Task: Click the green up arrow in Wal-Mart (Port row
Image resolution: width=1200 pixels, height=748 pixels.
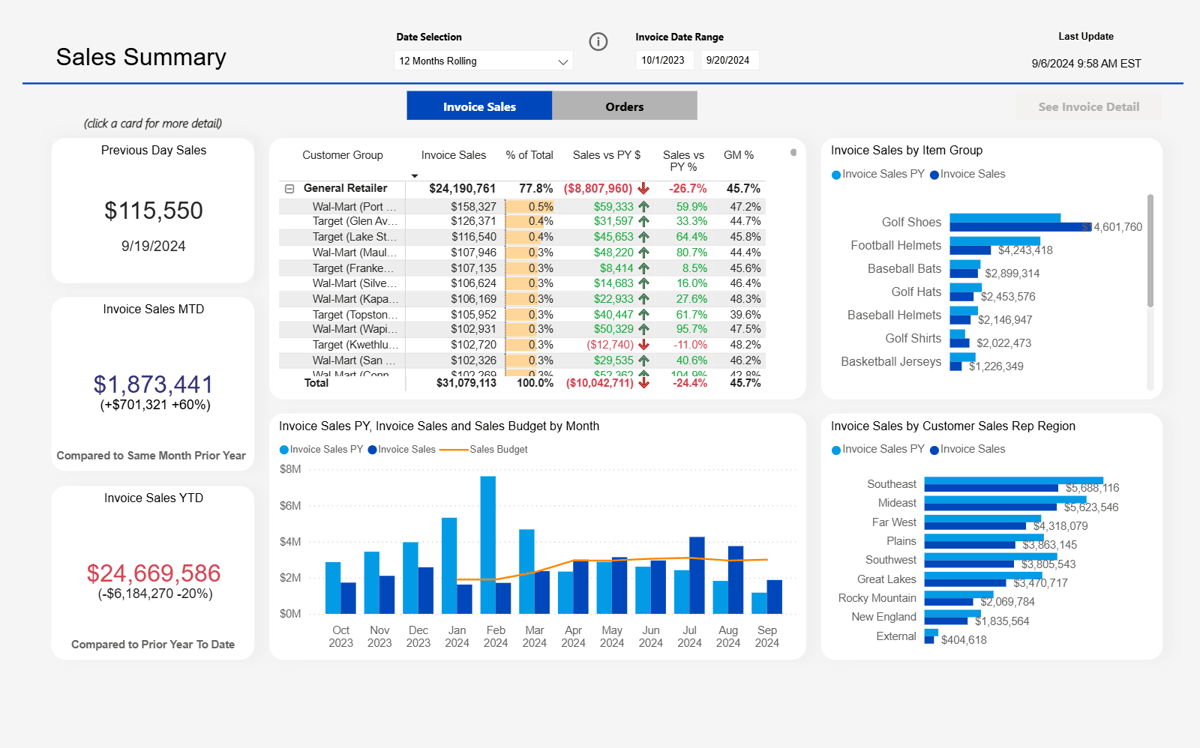Action: tap(643, 207)
